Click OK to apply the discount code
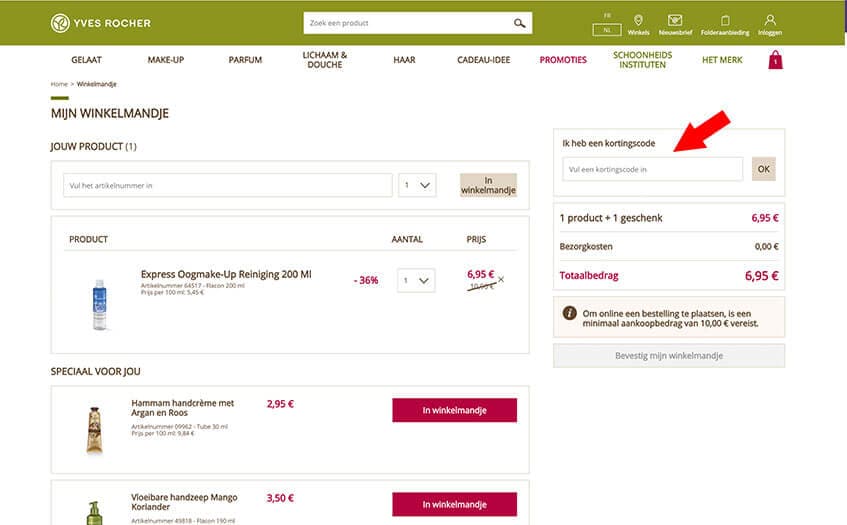Screen dimensions: 847x525 [764, 169]
